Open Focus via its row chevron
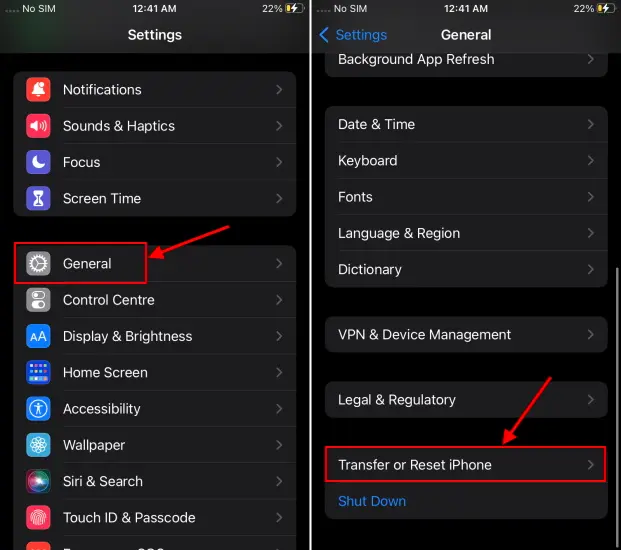Screen dimensions: 621x550 pos(279,162)
